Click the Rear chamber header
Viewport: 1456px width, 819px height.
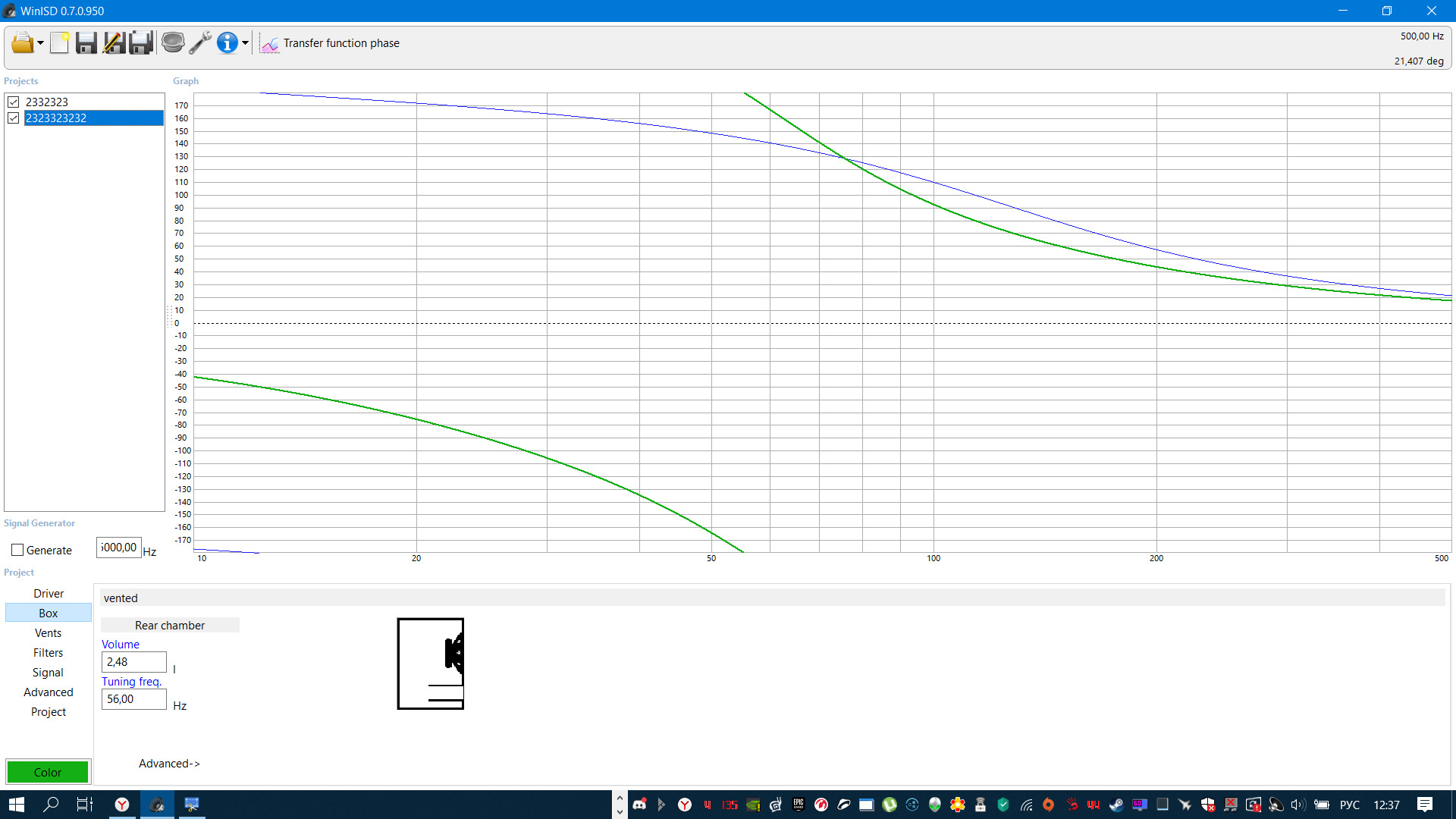coord(170,625)
